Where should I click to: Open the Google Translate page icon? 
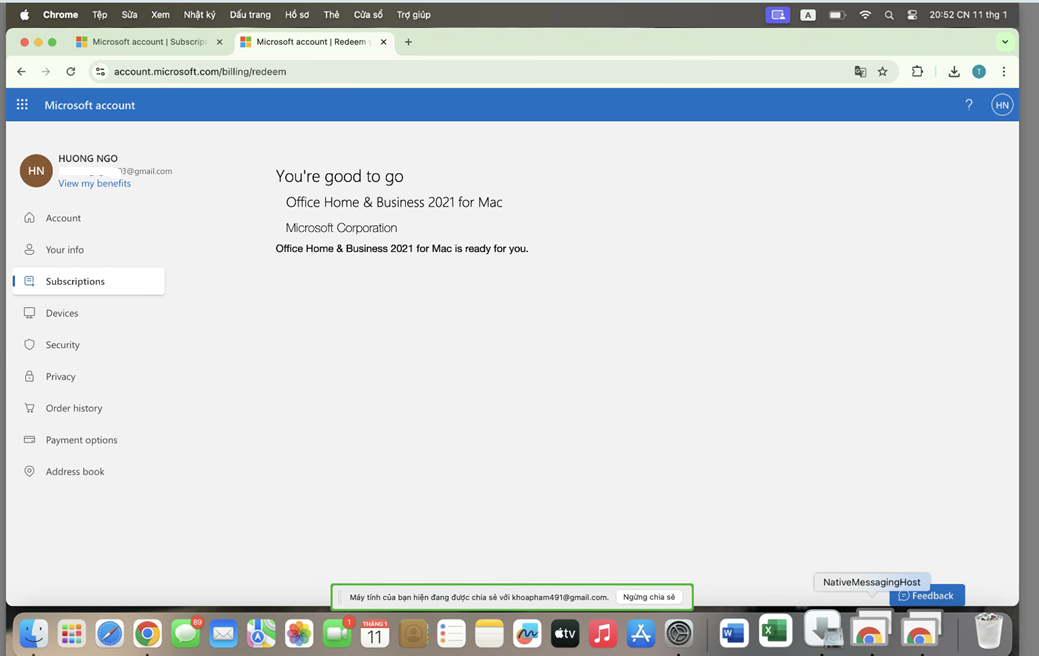point(860,72)
